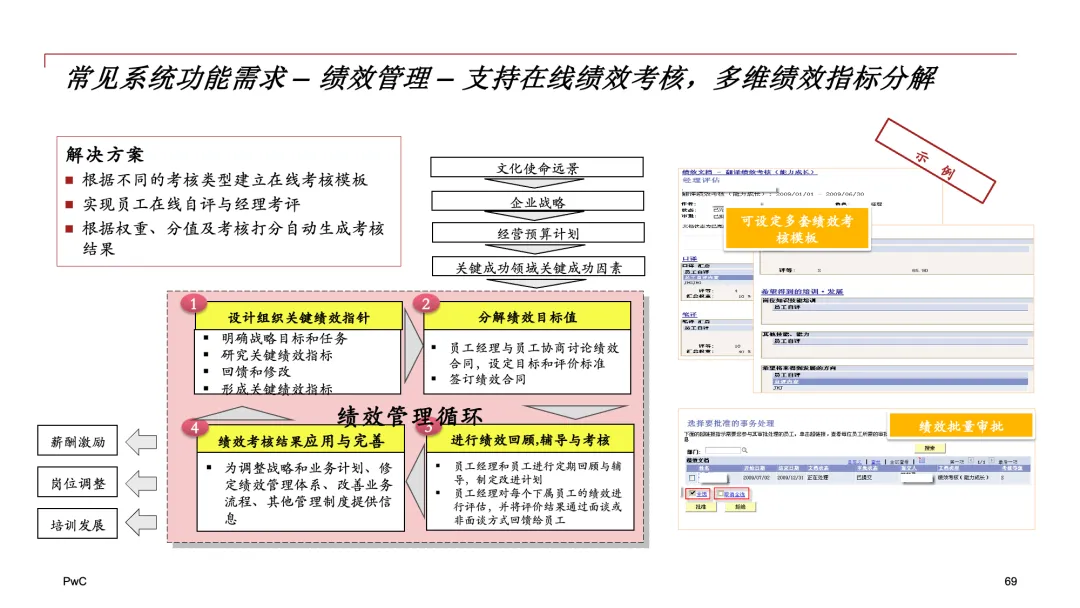The height and width of the screenshot is (608, 1080).
Task: Click the bullet 回馈和修改
Action: point(256,371)
